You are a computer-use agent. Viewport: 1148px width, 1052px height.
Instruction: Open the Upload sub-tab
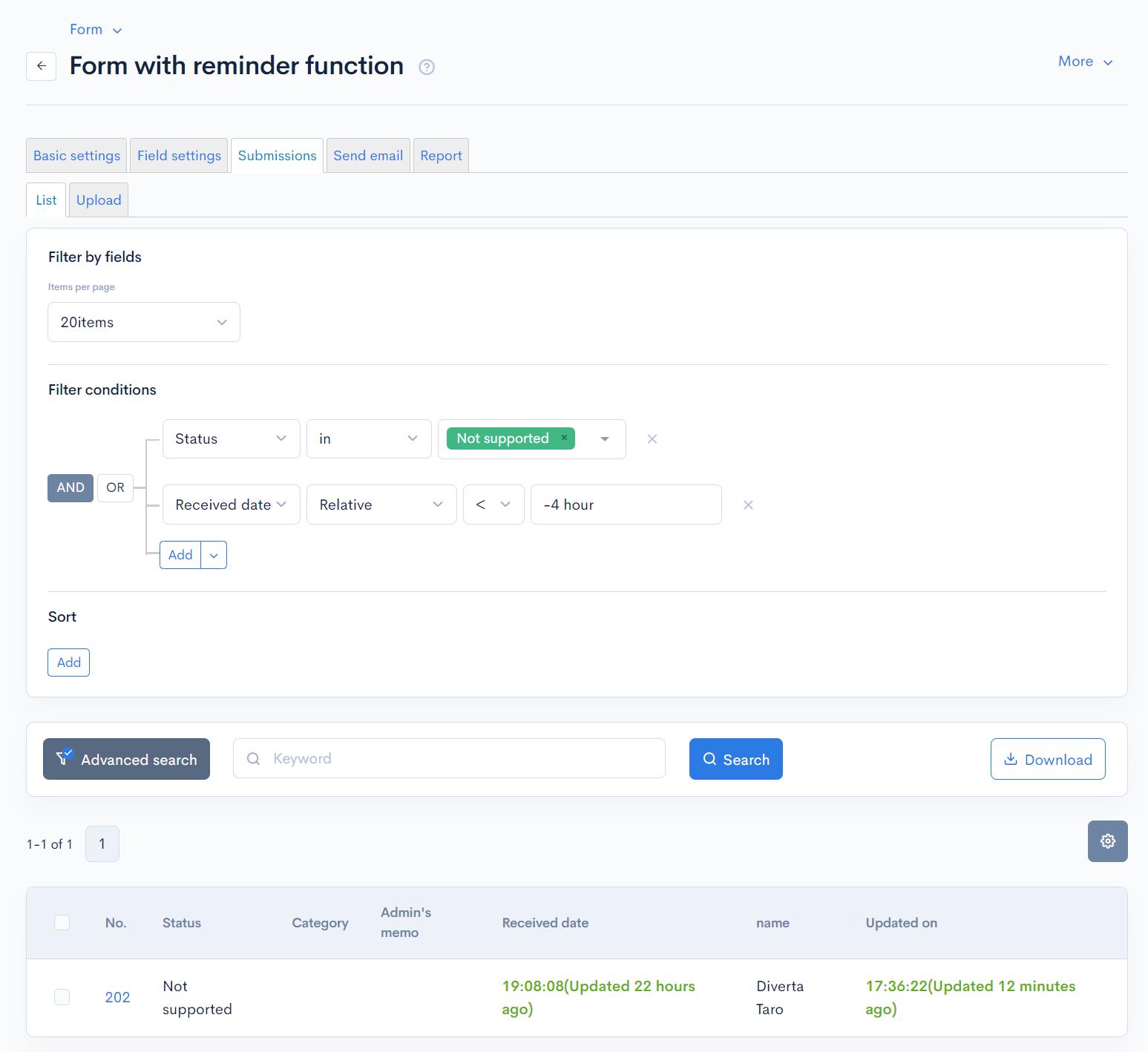click(x=99, y=200)
